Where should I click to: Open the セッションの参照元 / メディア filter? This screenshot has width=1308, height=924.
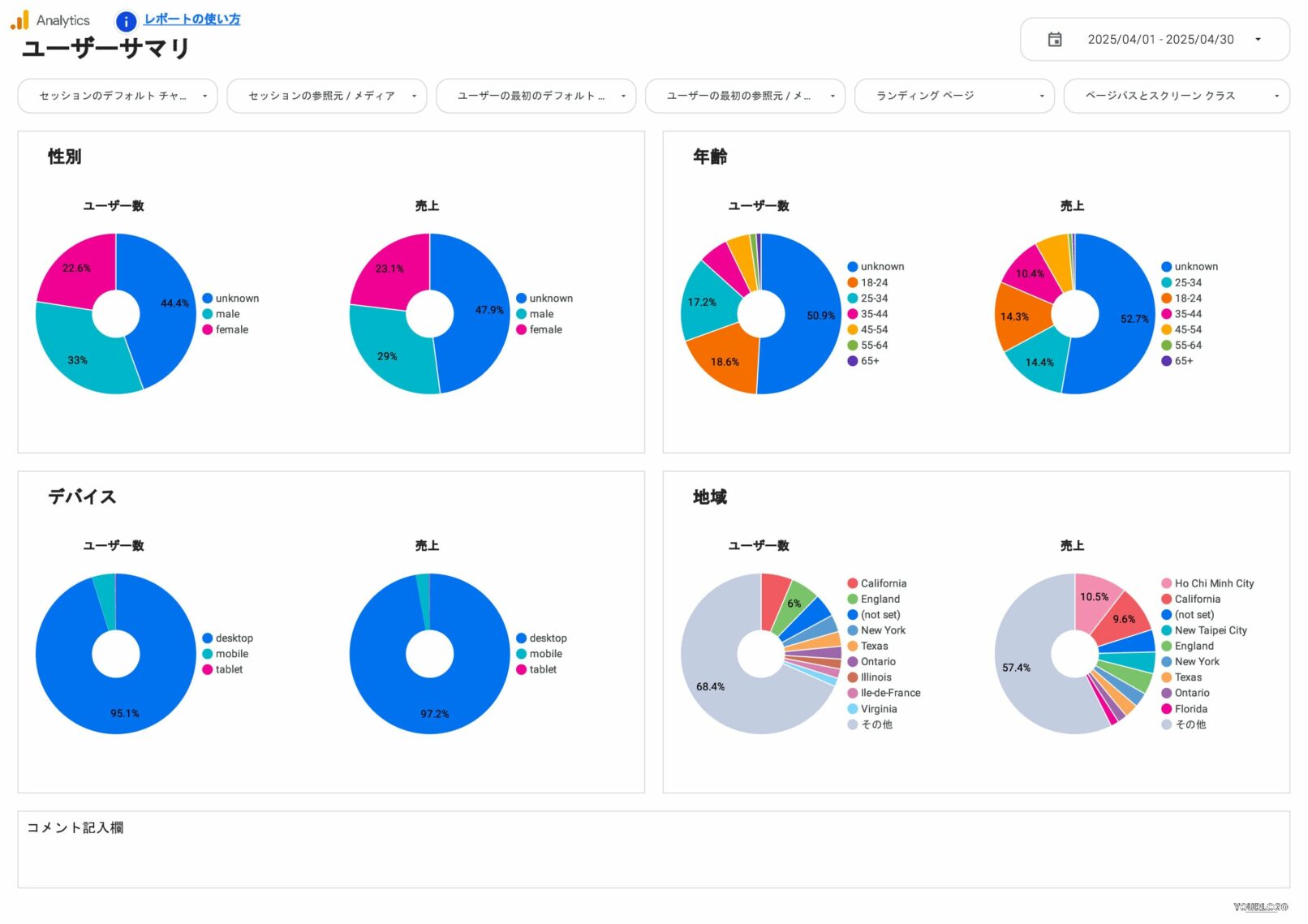click(x=326, y=96)
